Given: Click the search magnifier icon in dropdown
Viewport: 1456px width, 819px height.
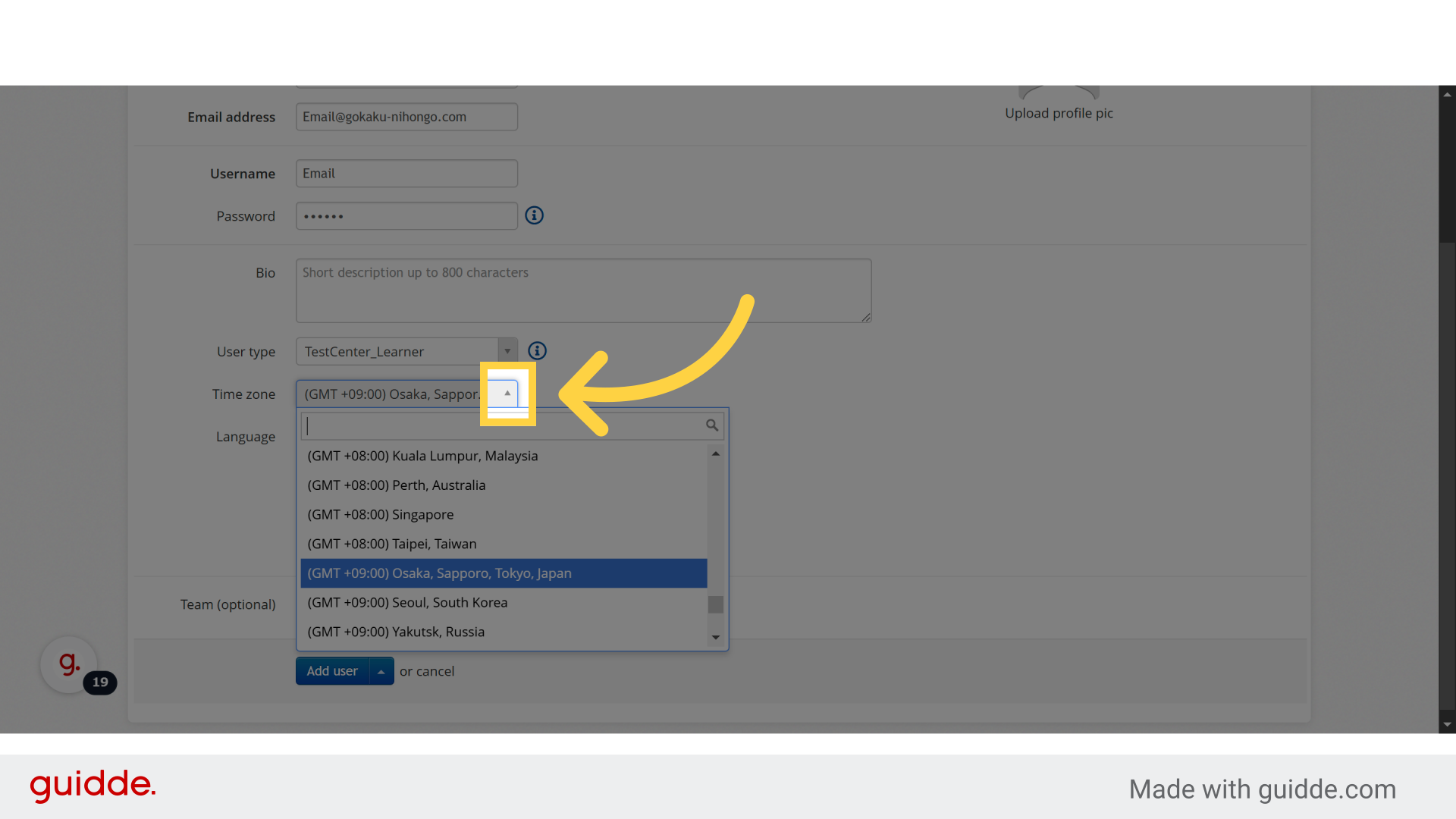Looking at the screenshot, I should point(711,425).
